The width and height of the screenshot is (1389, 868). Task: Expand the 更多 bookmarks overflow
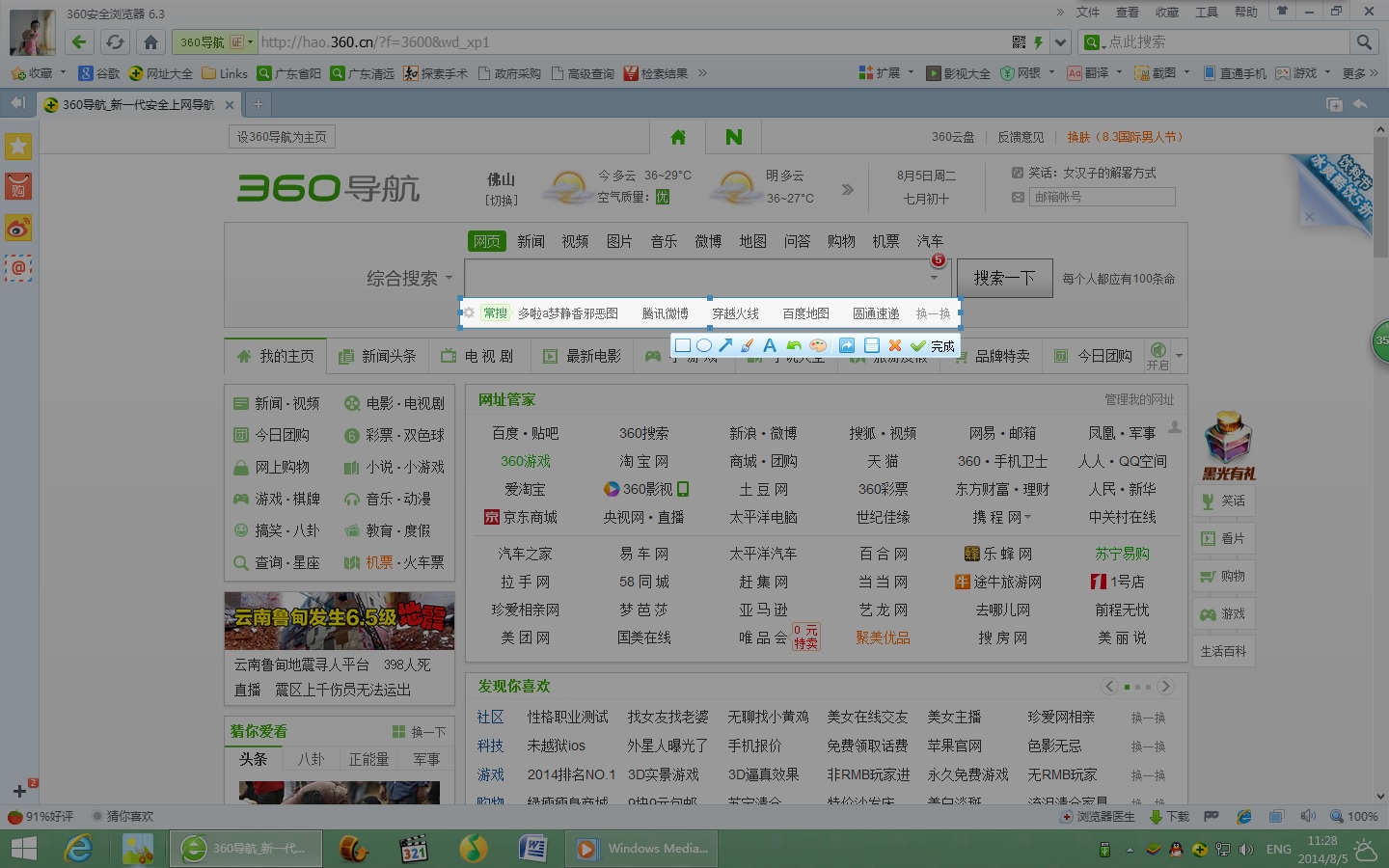pos(1360,73)
